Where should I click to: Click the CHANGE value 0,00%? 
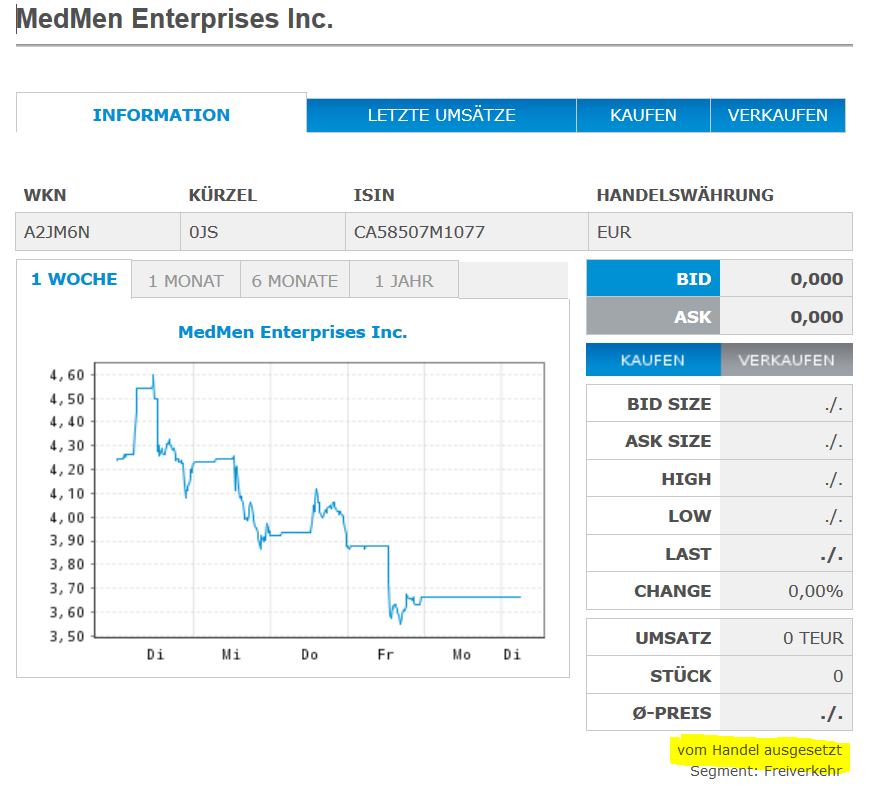coord(815,591)
